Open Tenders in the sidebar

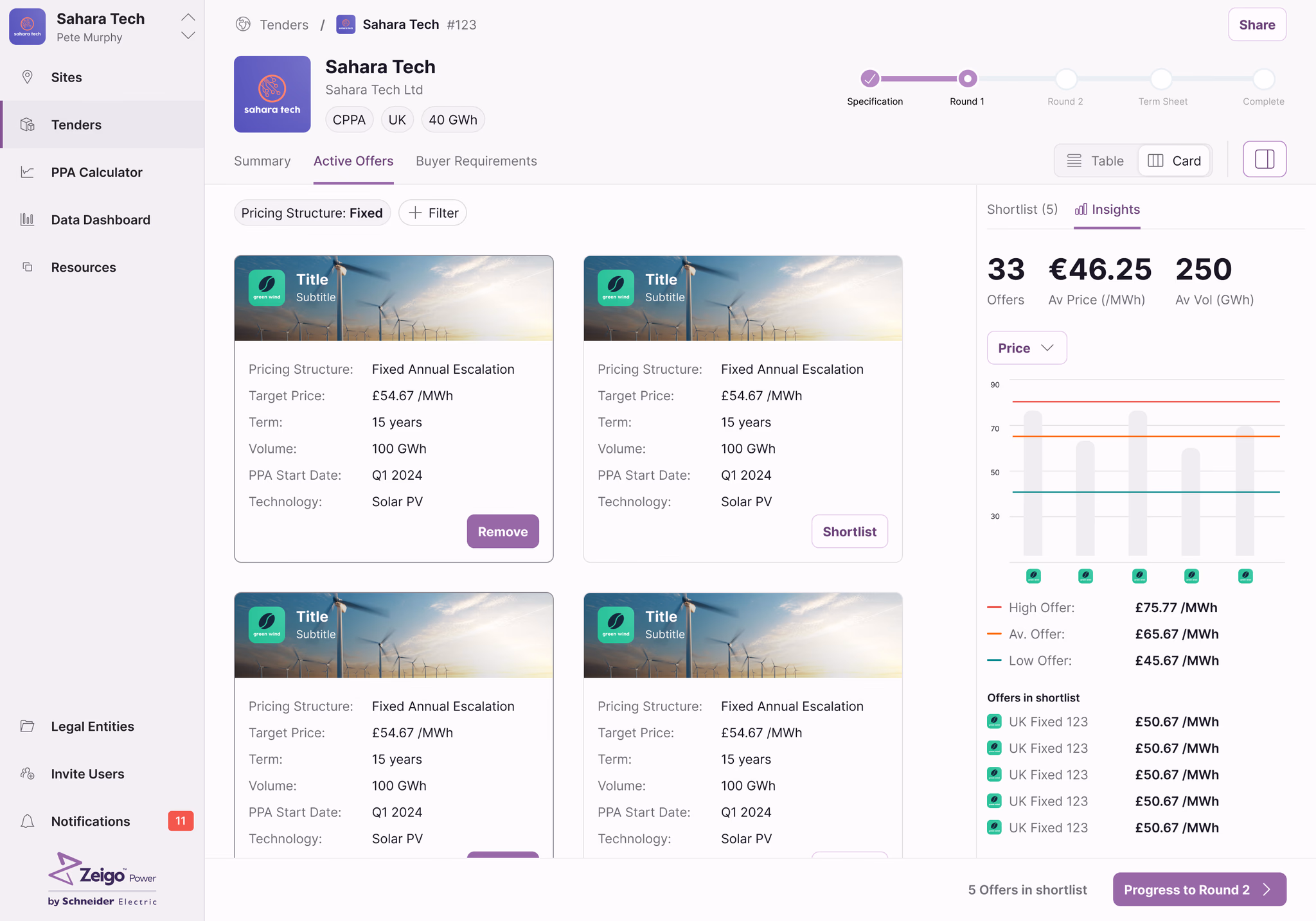pyautogui.click(x=102, y=125)
